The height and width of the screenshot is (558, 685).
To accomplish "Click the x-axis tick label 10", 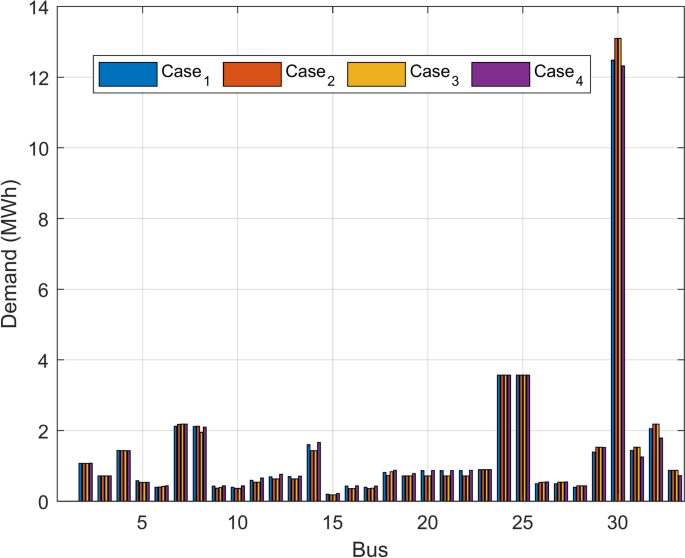I will tap(238, 522).
